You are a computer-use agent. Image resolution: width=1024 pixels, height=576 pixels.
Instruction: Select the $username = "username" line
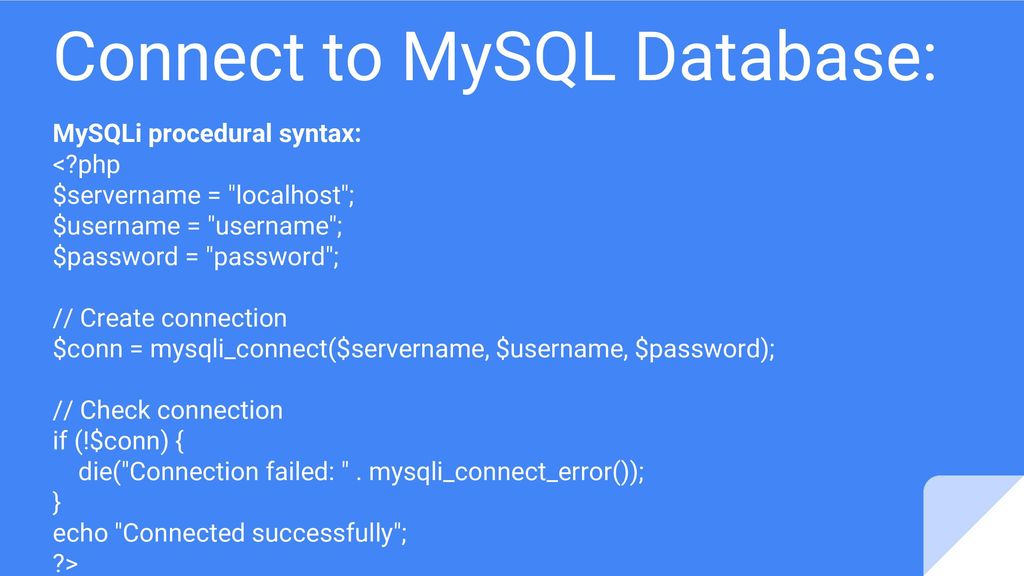pyautogui.click(x=198, y=226)
